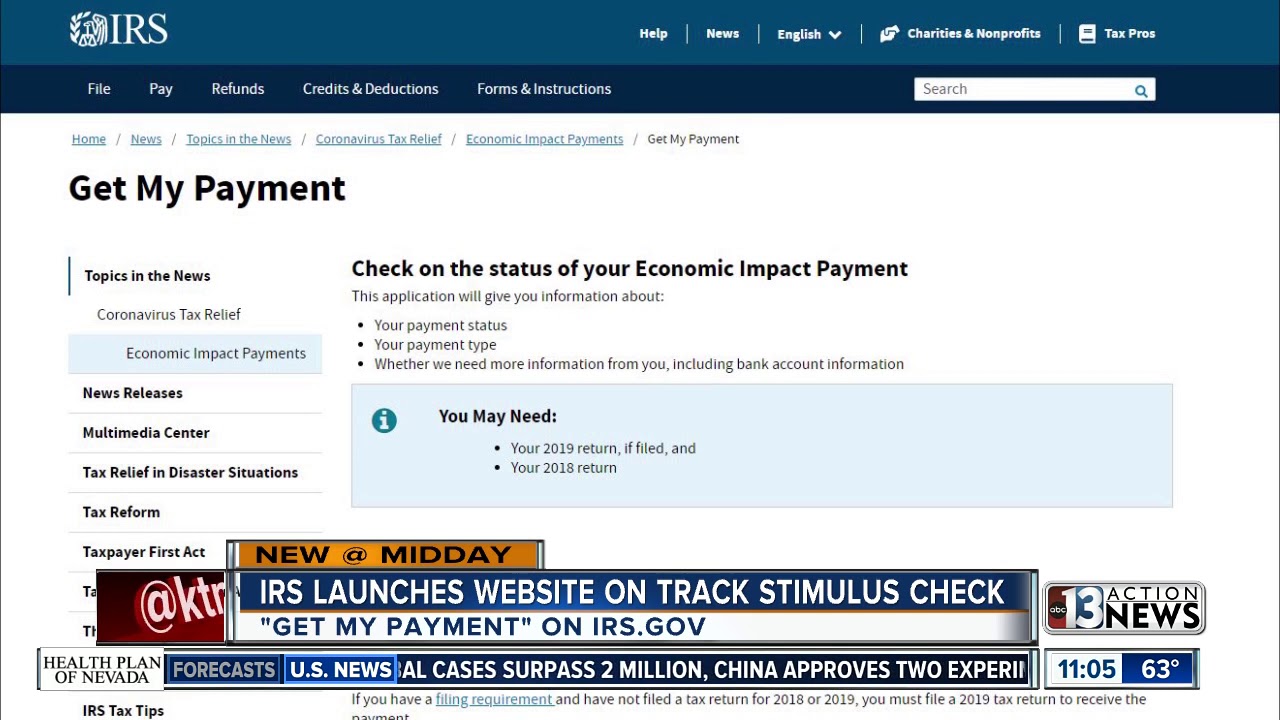Expand the English language dropdown
The width and height of the screenshot is (1280, 720).
click(809, 34)
